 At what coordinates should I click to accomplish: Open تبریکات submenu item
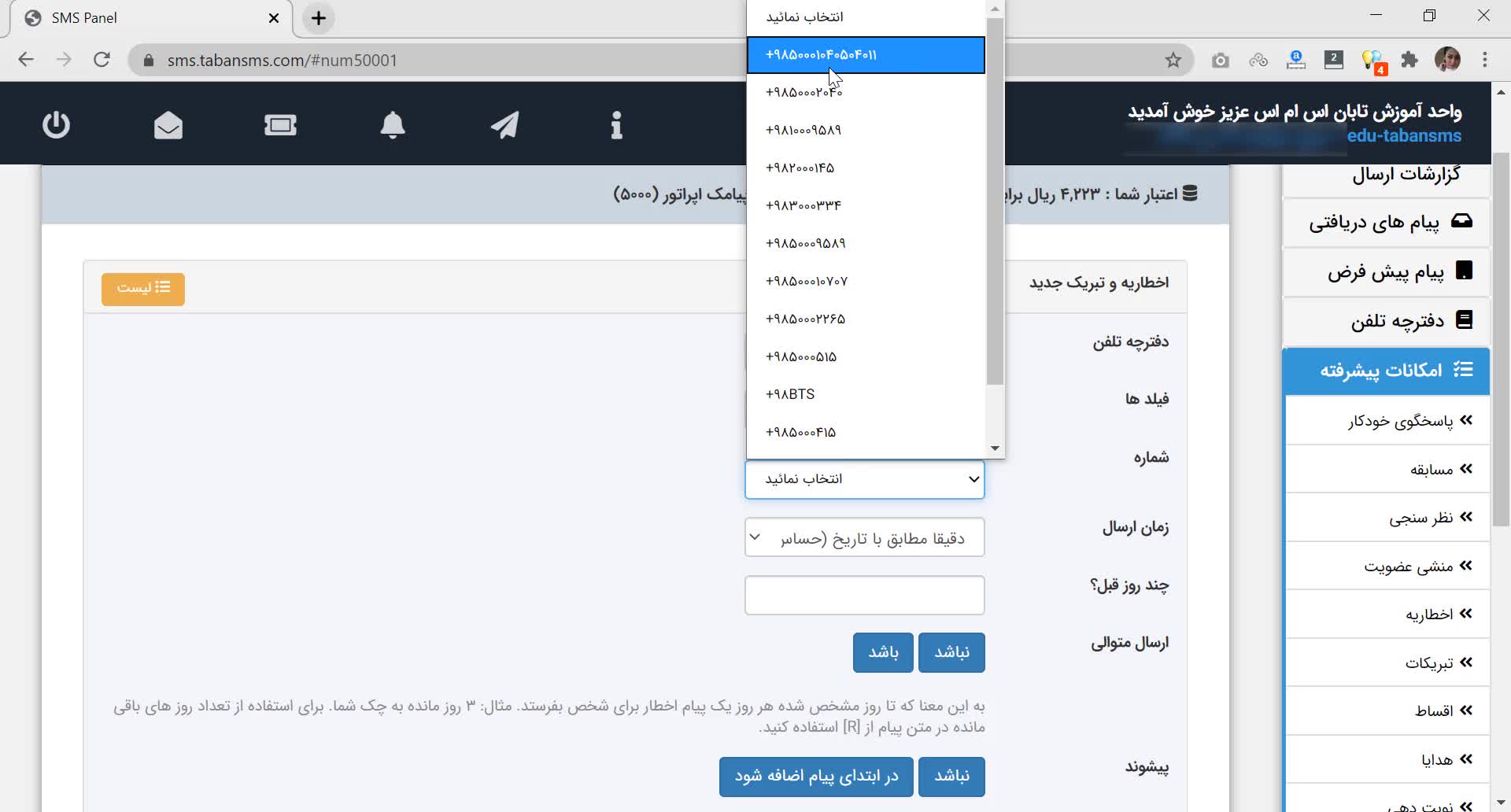[1388, 663]
